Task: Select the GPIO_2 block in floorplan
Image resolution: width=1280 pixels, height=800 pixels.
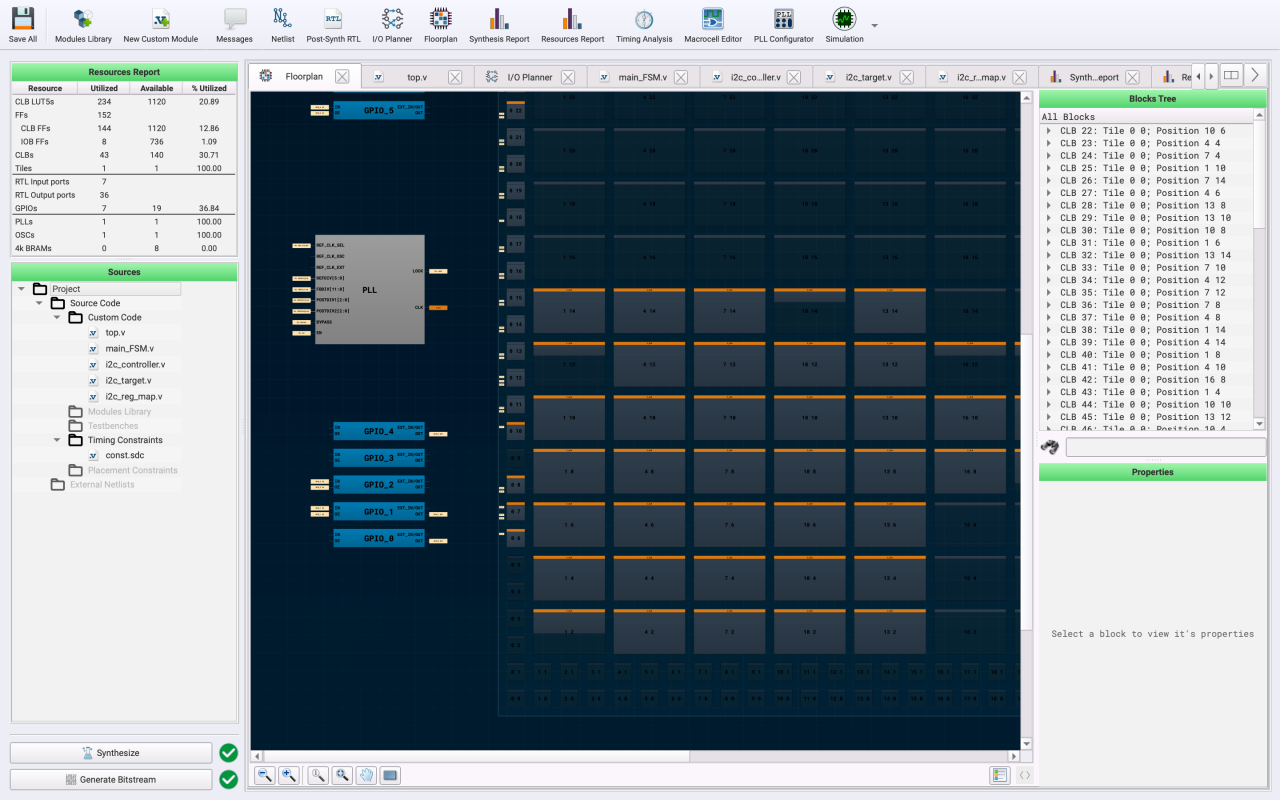Action: click(x=379, y=485)
